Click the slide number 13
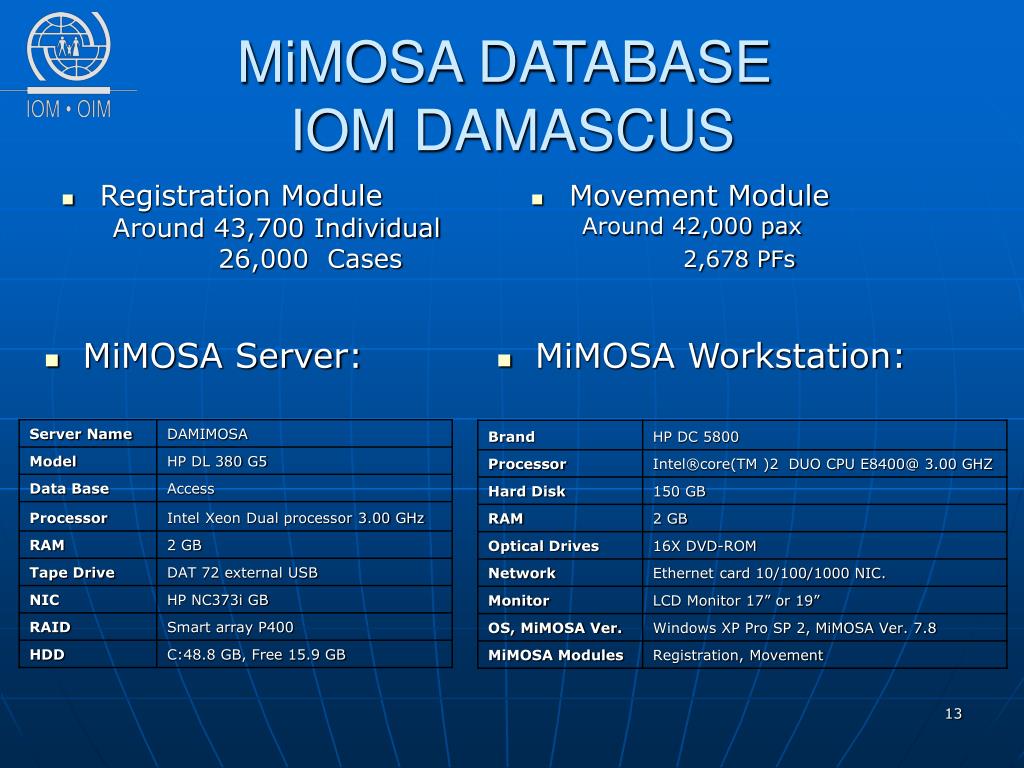This screenshot has width=1024, height=768. coord(953,713)
